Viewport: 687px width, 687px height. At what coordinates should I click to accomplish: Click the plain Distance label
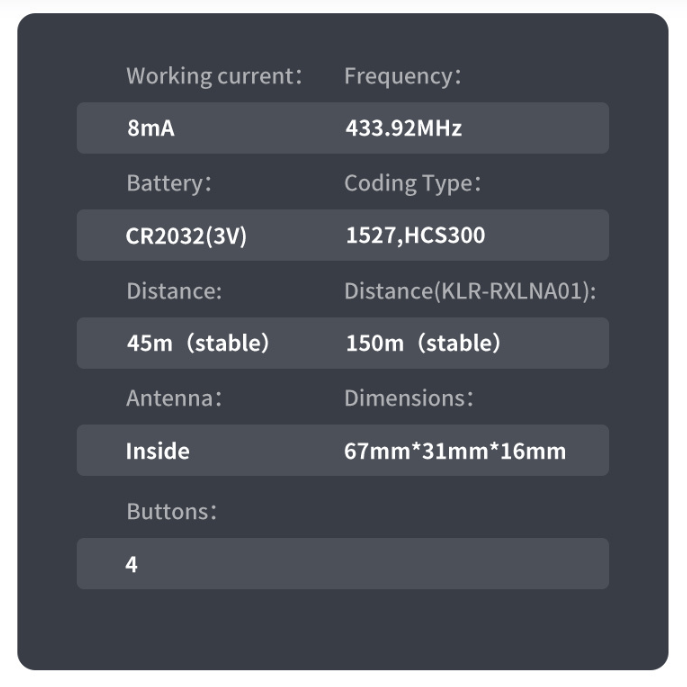174,291
